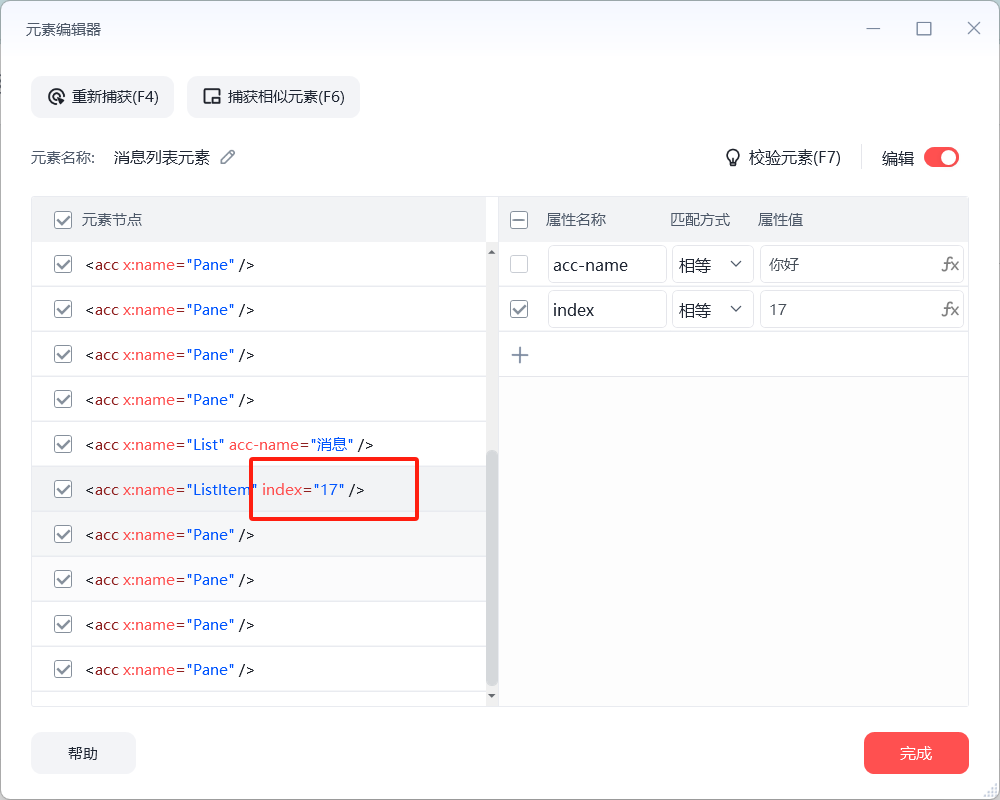1000x800 pixels.
Task: Uncheck the ListItem index 17 node checkbox
Action: [x=63, y=489]
